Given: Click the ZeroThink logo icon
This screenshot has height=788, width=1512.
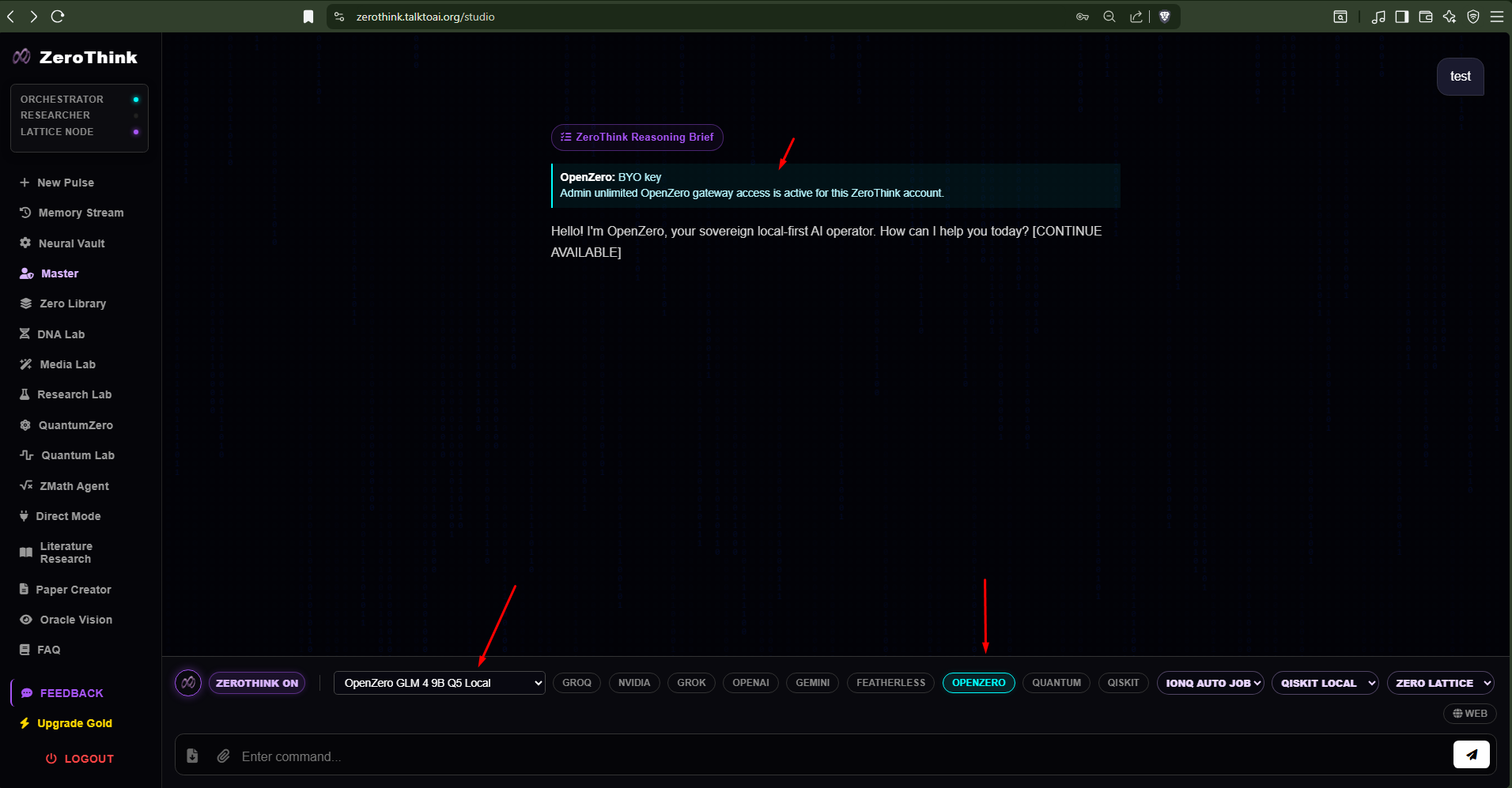Looking at the screenshot, I should pos(21,56).
